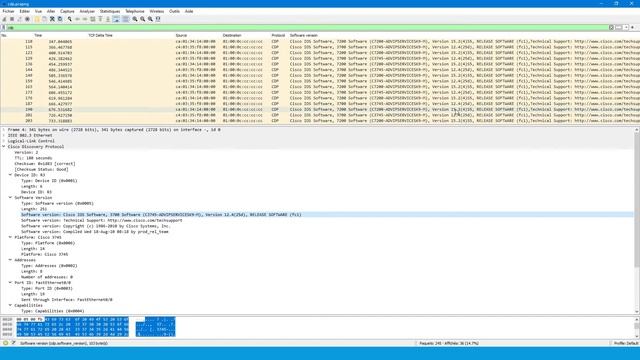
Task: Go back in packet history arrow
Action: 77,19
